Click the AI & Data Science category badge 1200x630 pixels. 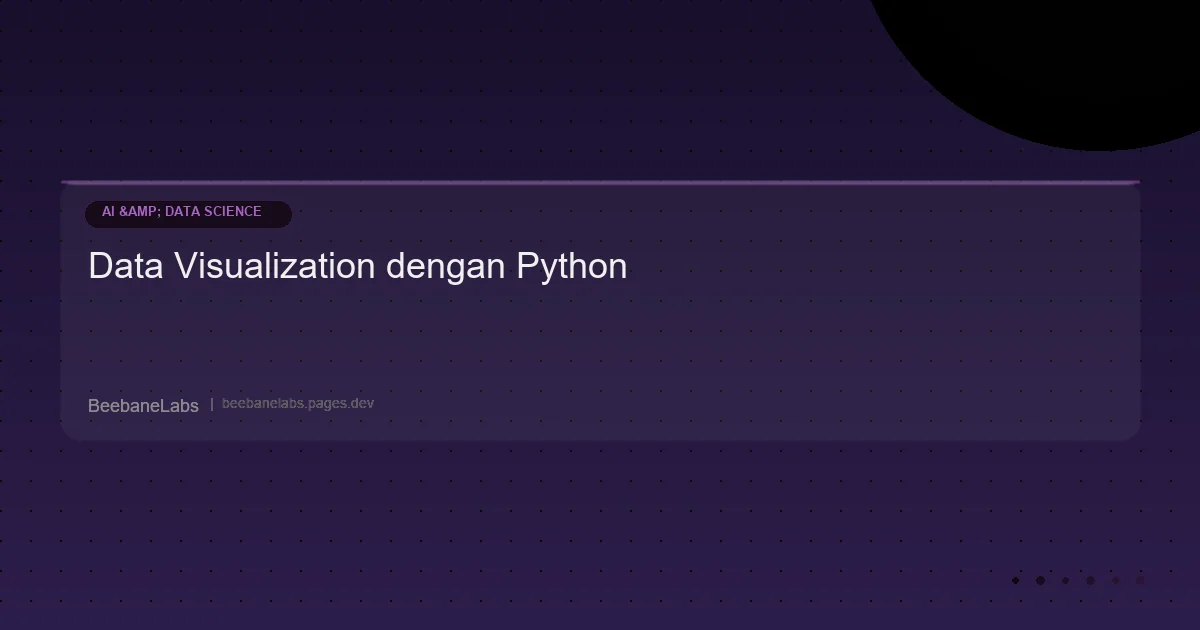188,213
